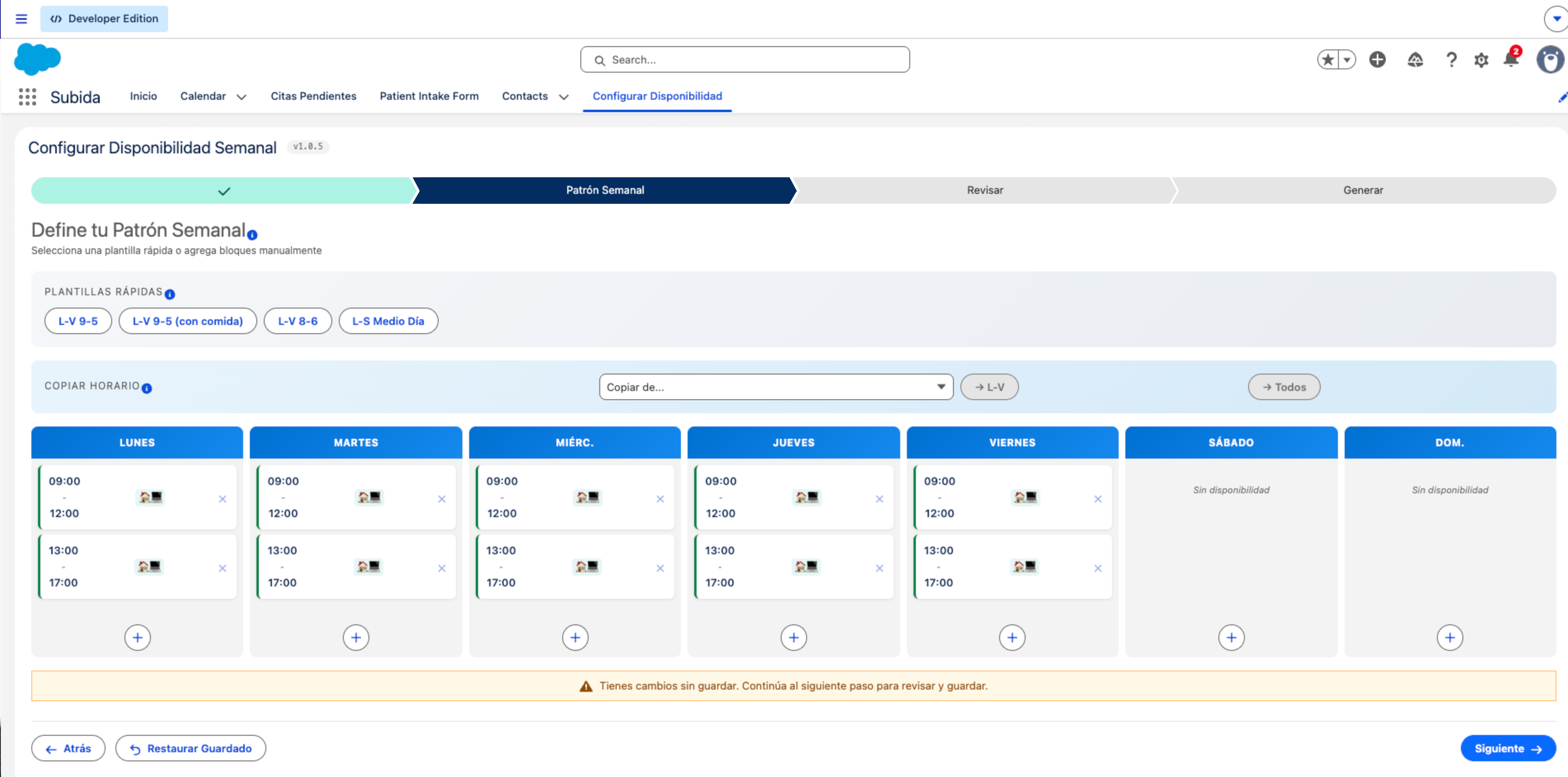
Task: Click the → Todos copy button
Action: coord(1284,387)
